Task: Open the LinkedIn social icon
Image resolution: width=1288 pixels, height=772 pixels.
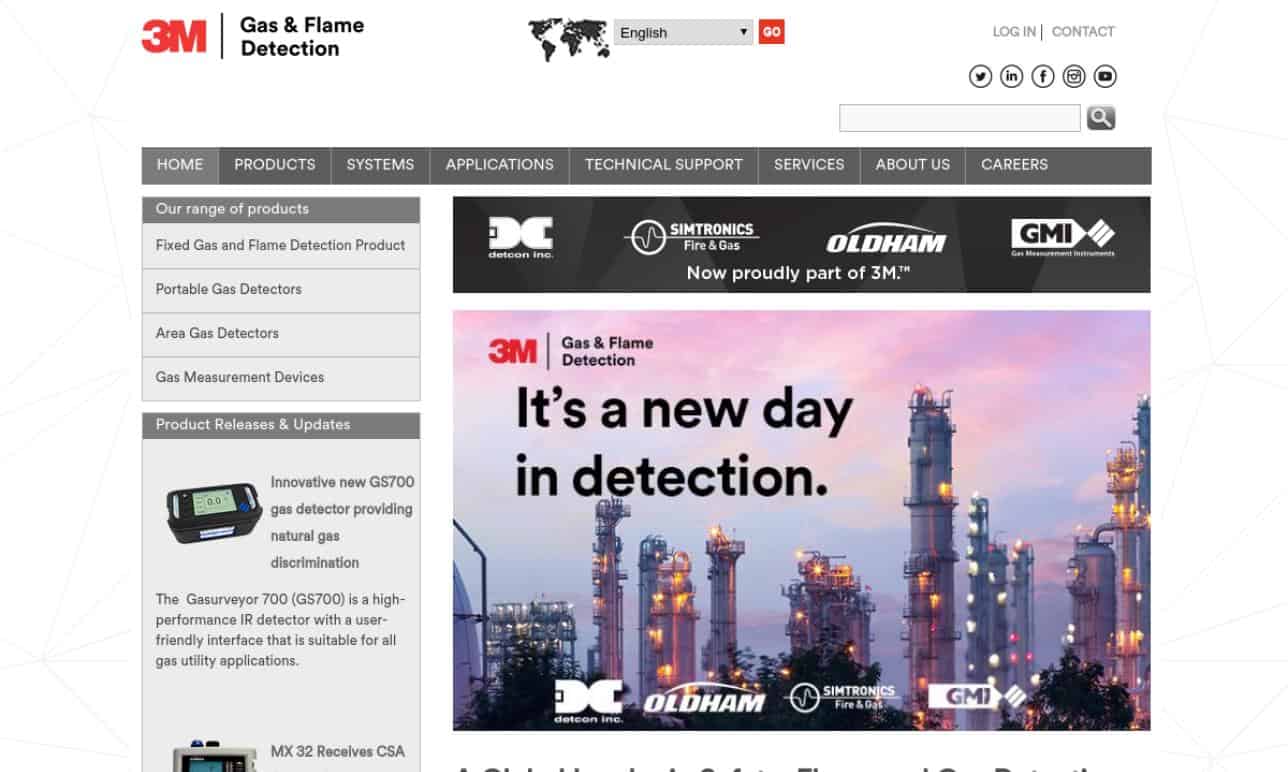Action: 1011,76
